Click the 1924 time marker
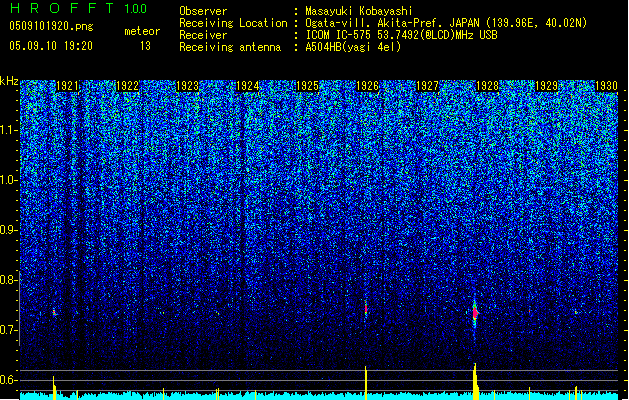 pyautogui.click(x=248, y=86)
